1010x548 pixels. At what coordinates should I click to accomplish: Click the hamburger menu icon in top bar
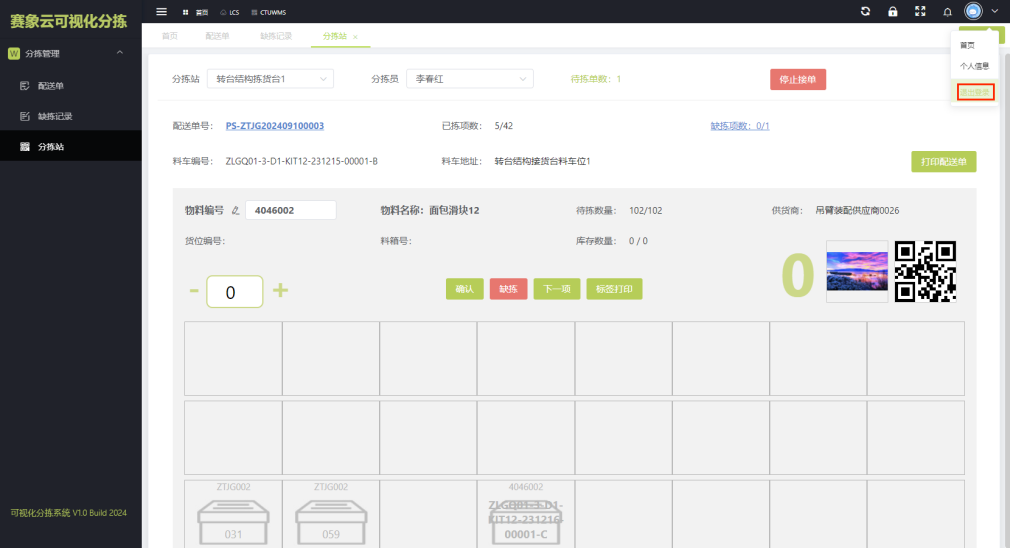(161, 11)
